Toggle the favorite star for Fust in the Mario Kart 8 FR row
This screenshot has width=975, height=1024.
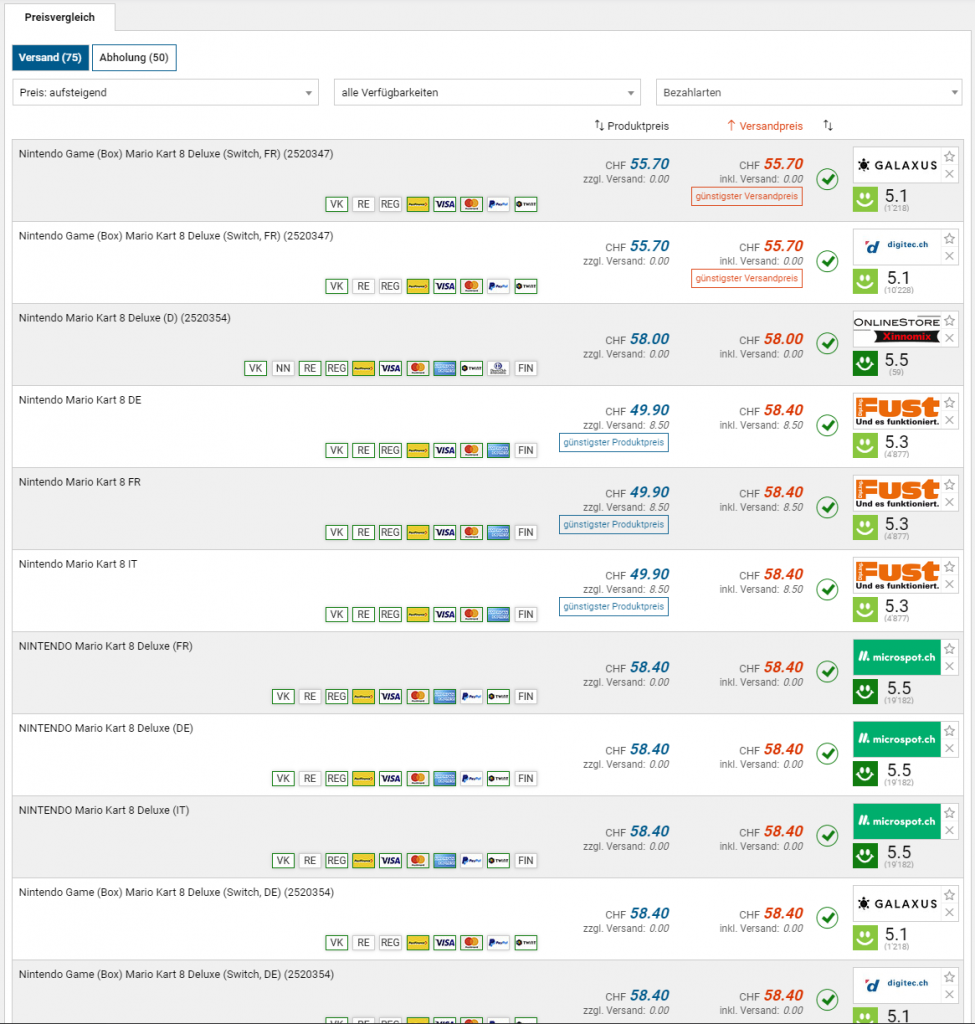[950, 485]
